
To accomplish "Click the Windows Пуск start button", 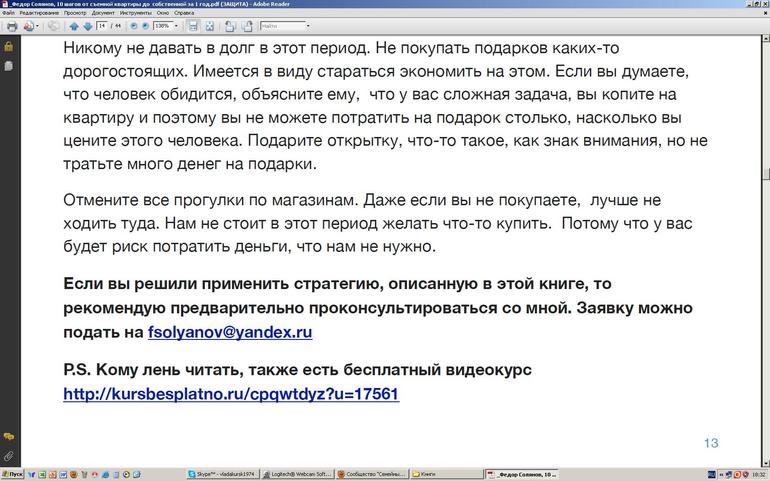I will click(13, 474).
